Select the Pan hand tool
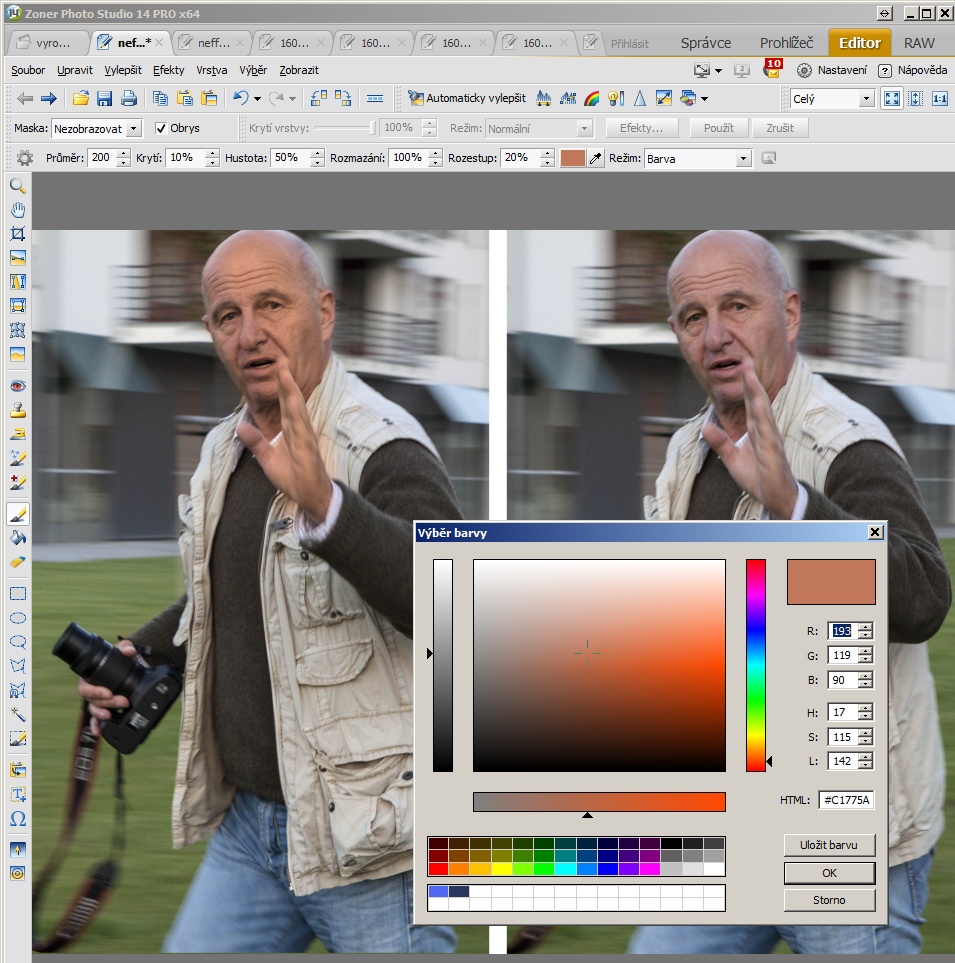This screenshot has height=963, width=955. [x=17, y=210]
